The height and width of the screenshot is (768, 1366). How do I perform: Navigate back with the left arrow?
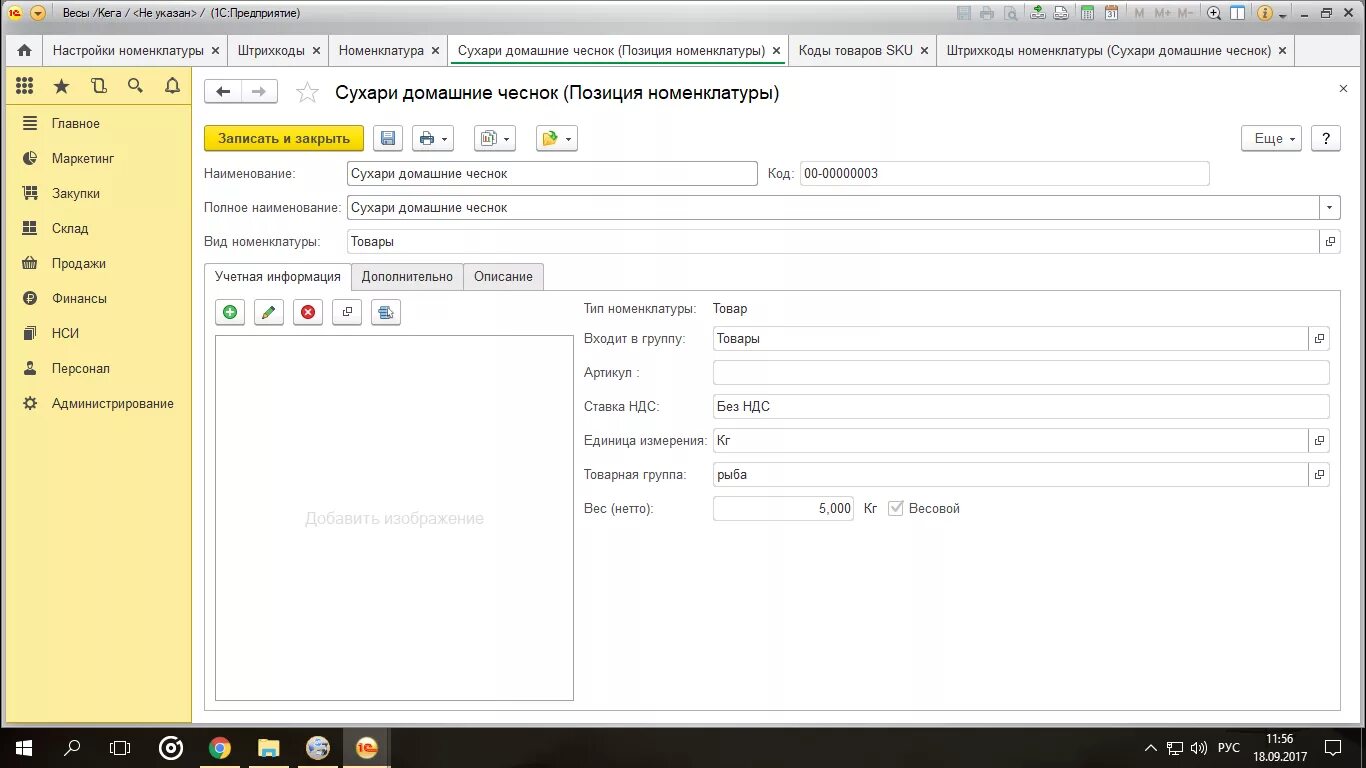(223, 92)
